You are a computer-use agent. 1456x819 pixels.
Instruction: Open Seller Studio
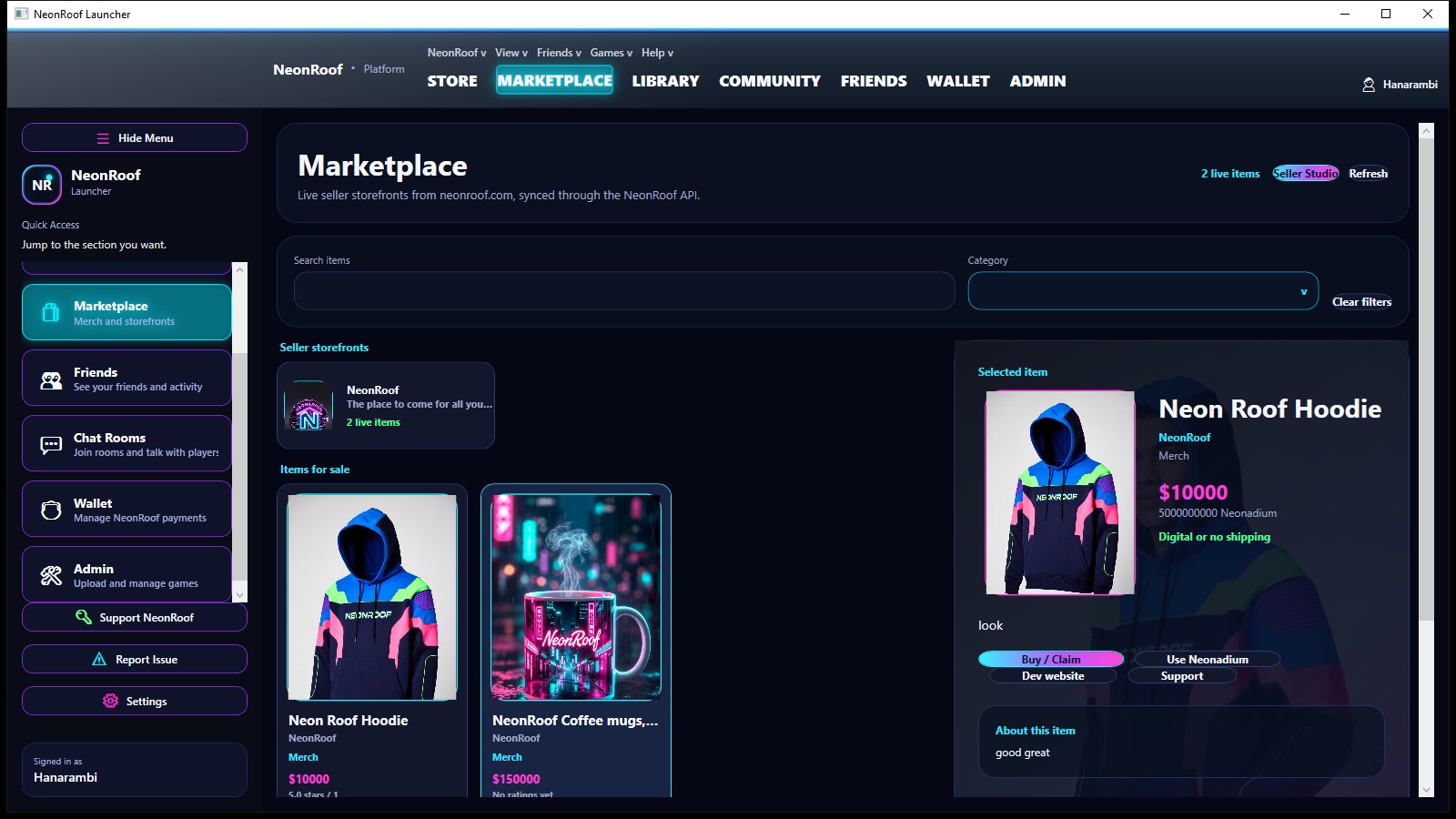[1305, 173]
